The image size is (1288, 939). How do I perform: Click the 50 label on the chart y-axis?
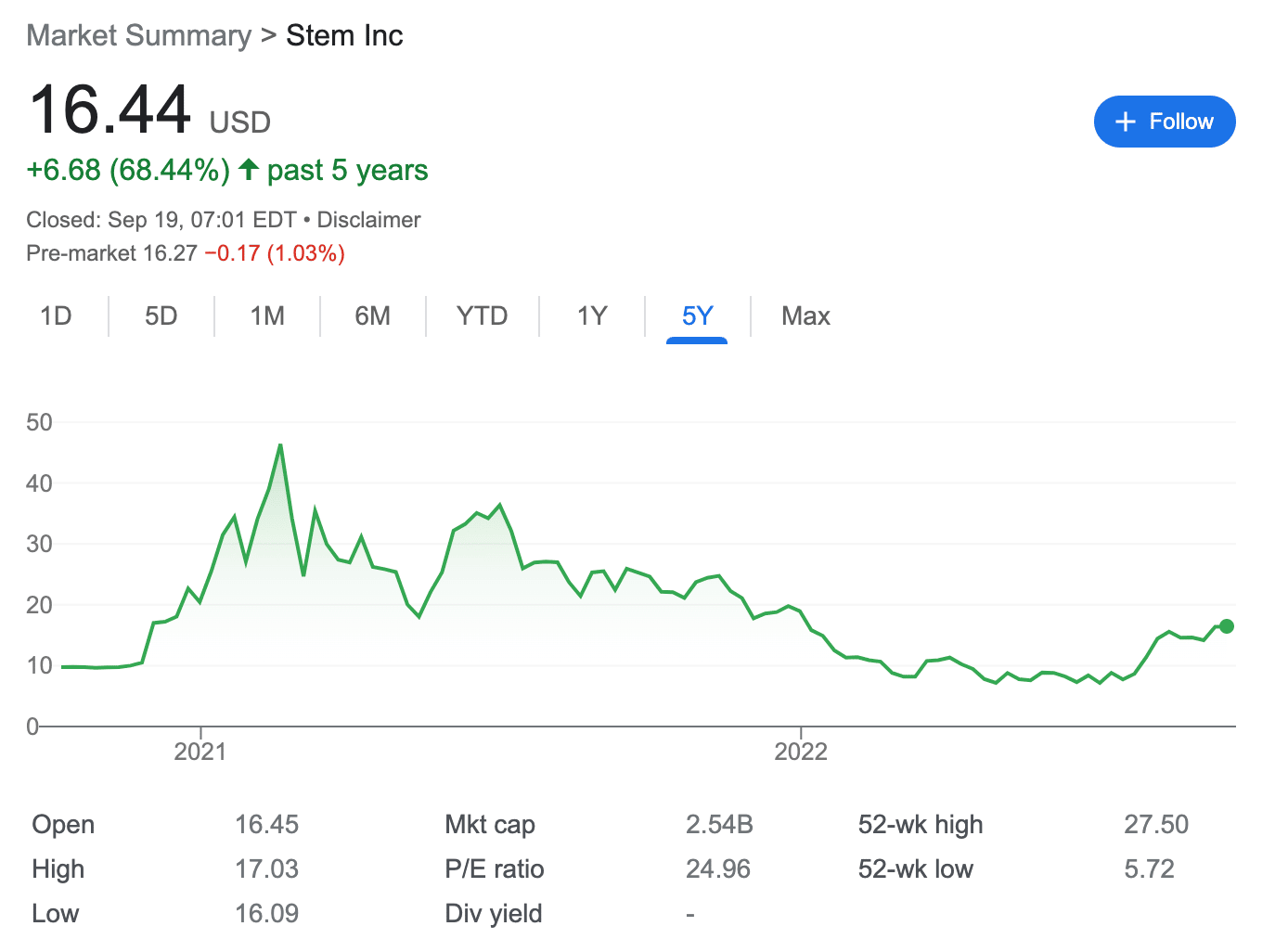[x=39, y=422]
